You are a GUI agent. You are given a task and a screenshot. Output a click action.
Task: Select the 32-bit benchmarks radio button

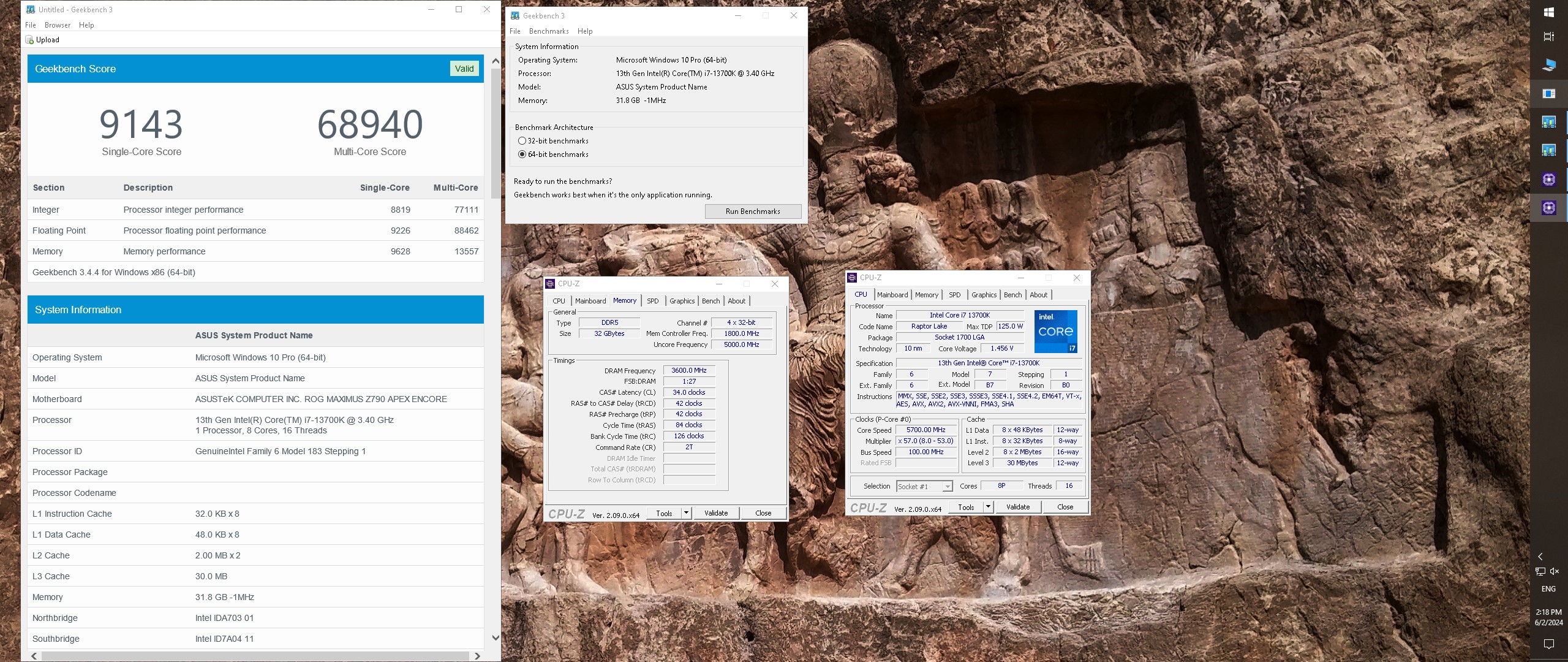(522, 141)
